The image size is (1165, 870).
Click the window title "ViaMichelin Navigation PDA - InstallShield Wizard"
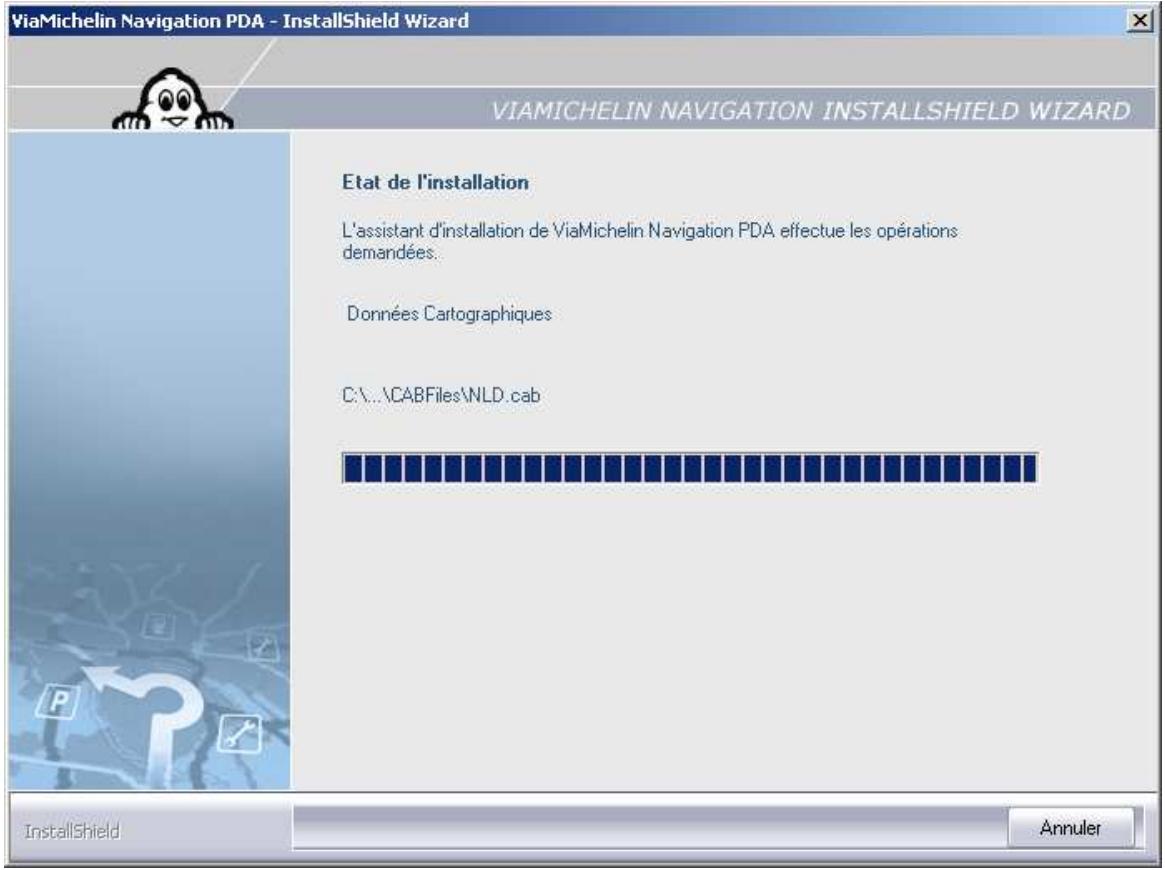[x=240, y=21]
